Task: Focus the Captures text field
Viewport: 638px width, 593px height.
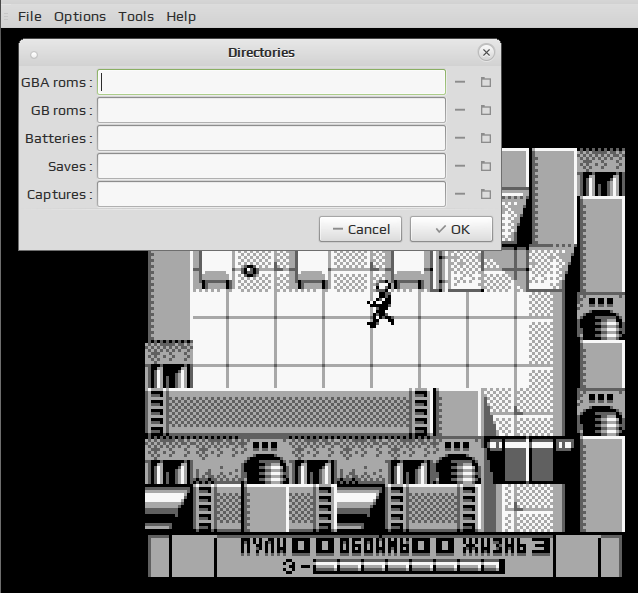Action: pos(271,194)
